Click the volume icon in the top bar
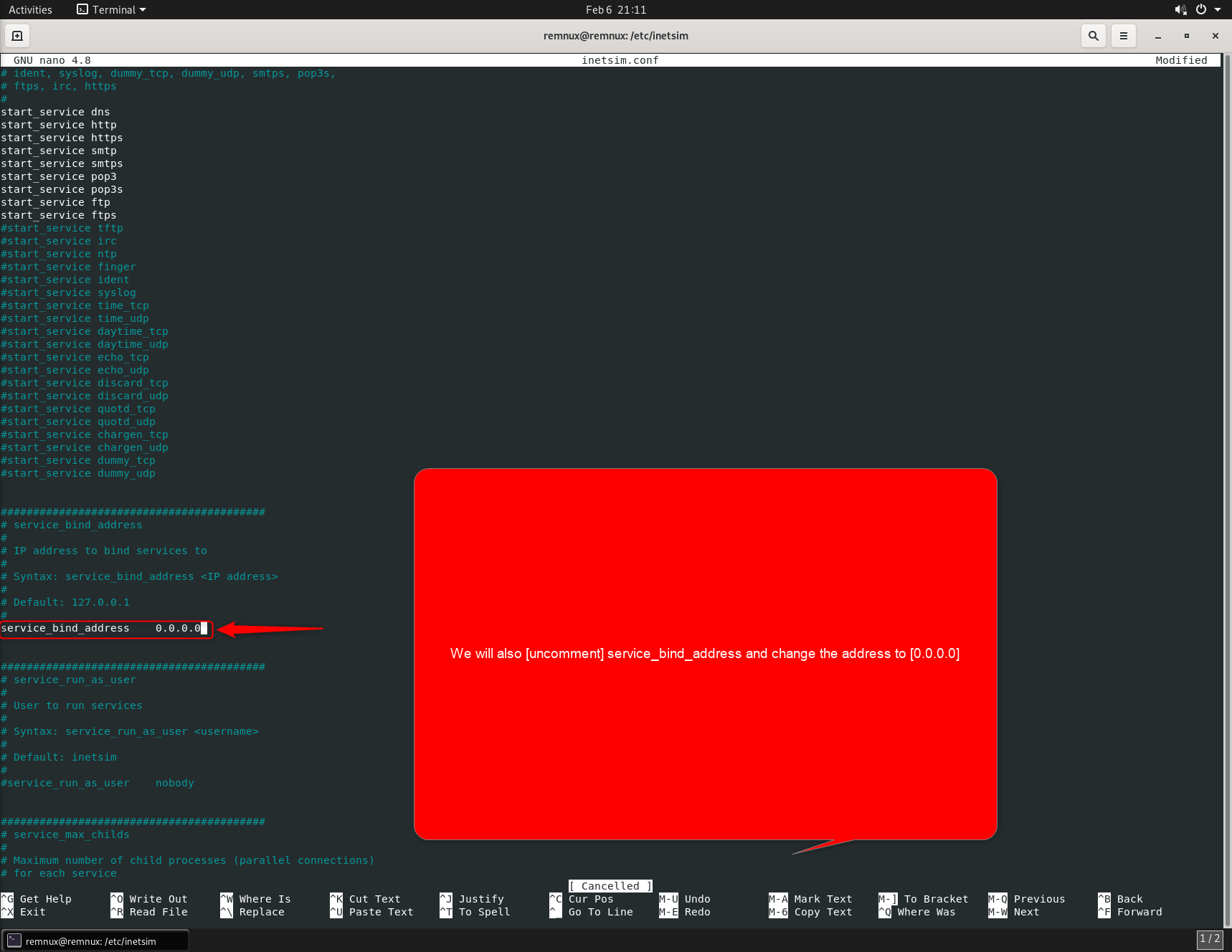Viewport: 1232px width, 952px height. tap(1180, 9)
